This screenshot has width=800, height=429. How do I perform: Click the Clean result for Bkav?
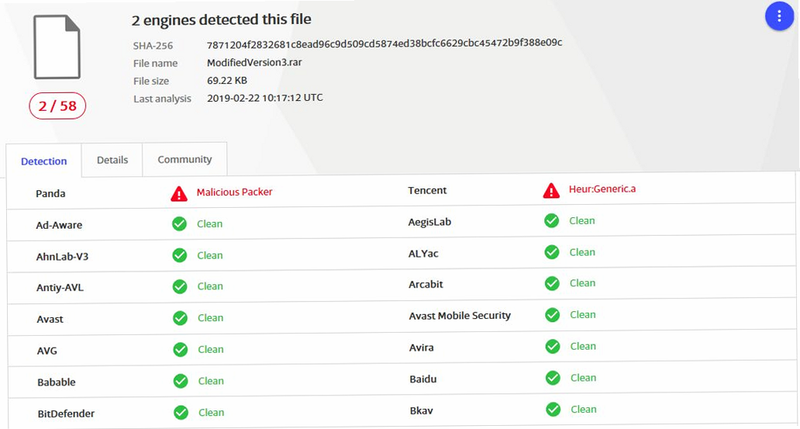tap(583, 410)
